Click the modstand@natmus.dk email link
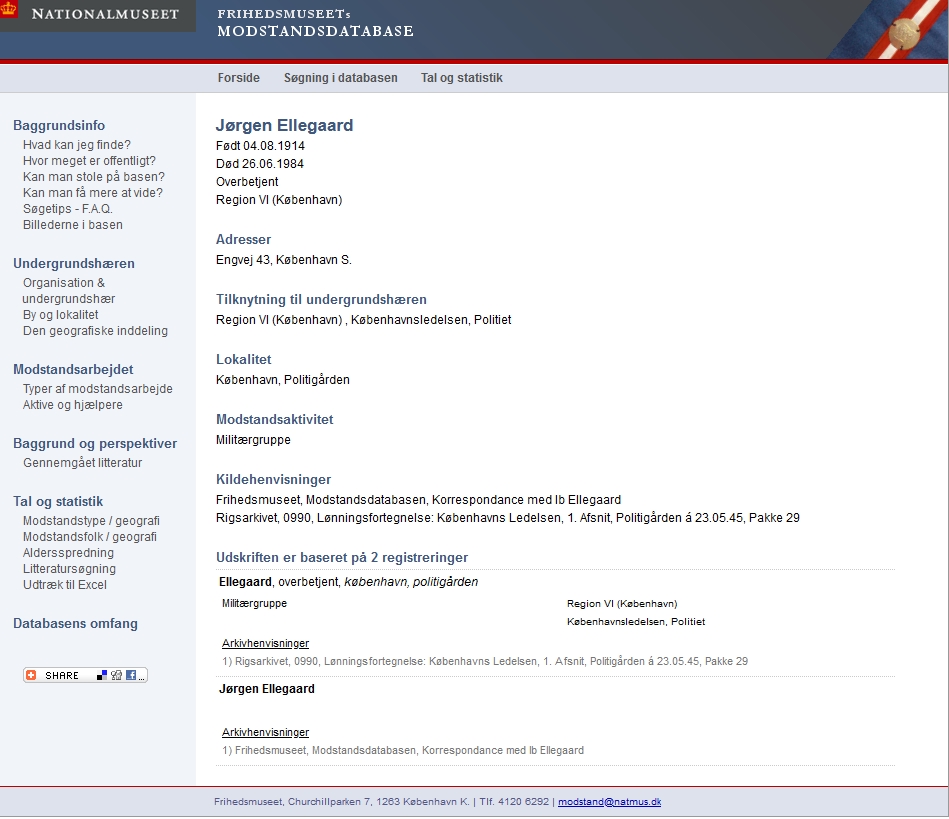The image size is (949, 819). pos(609,801)
